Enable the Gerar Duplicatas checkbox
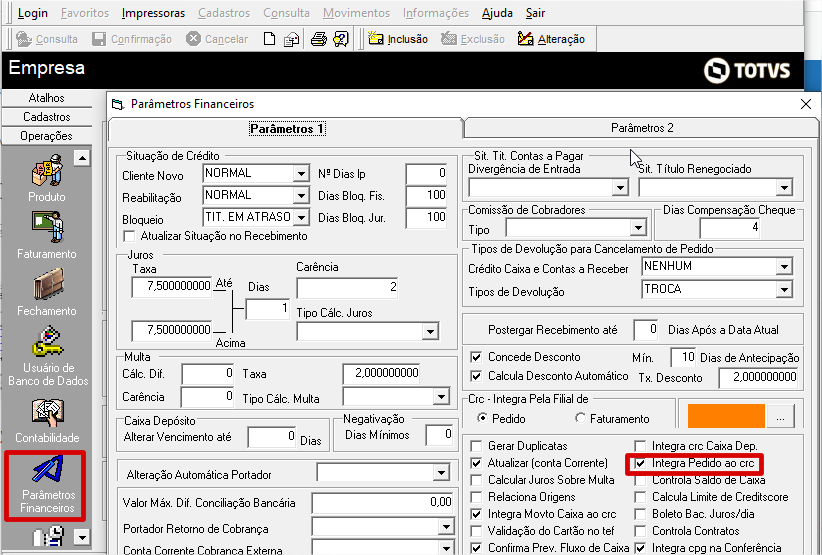Screen dimensions: 822x555 click(476, 446)
